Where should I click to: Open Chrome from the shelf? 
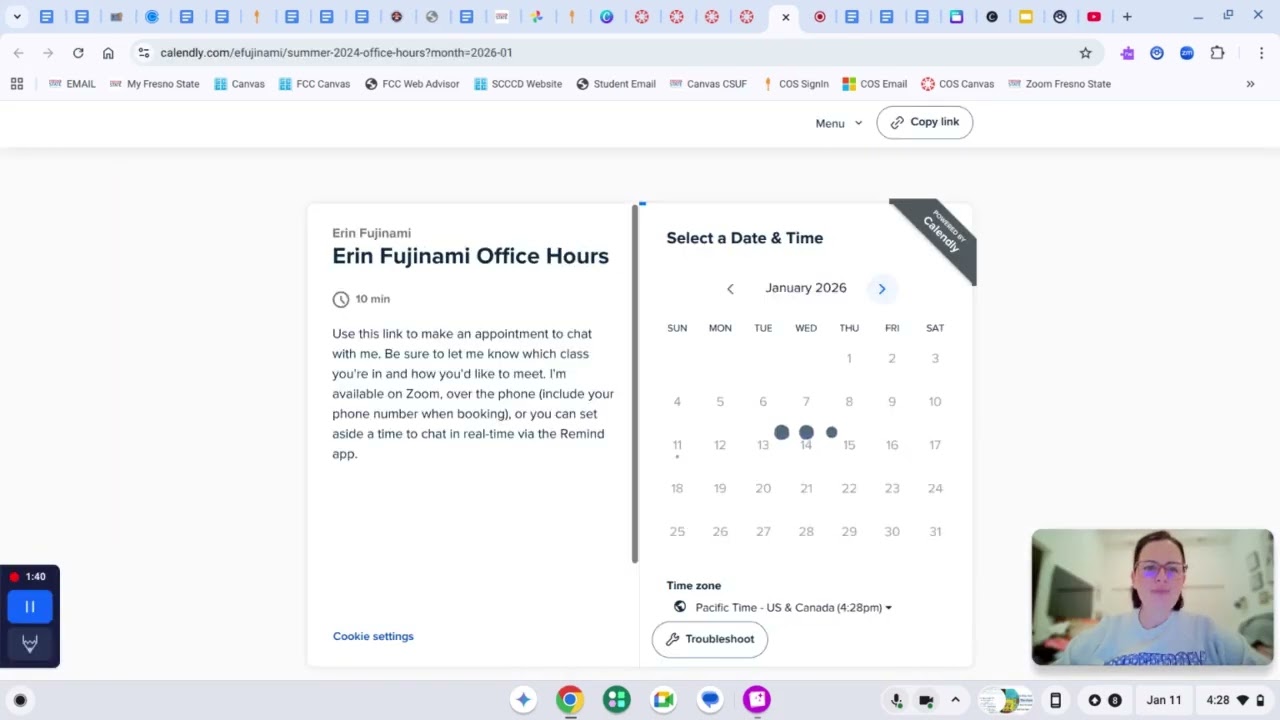570,700
